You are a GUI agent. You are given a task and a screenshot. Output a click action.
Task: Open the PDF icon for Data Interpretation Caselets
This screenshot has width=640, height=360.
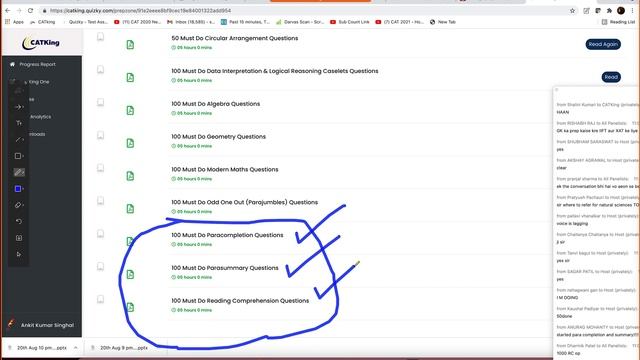[x=130, y=78]
